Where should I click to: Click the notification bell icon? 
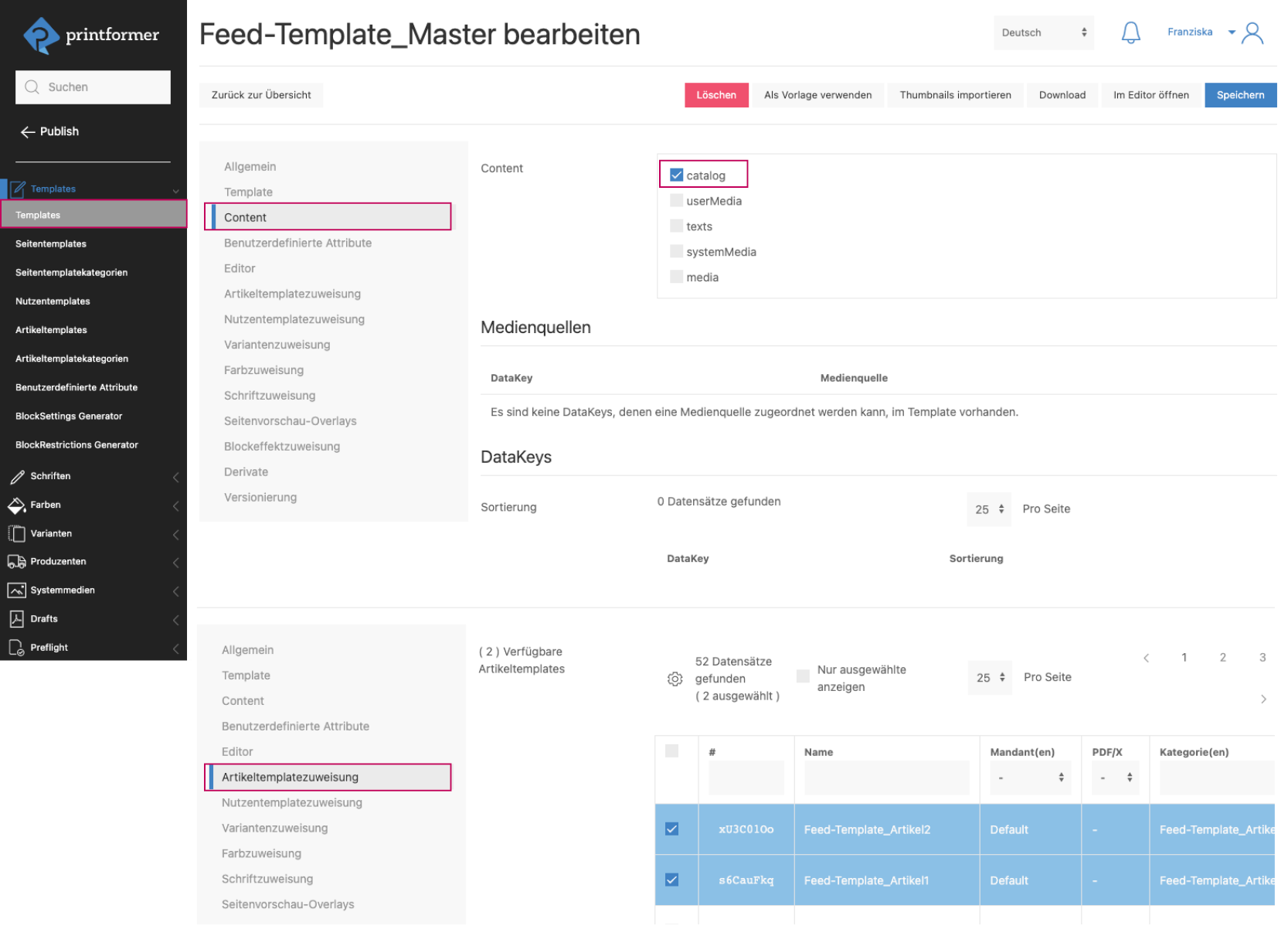click(x=1130, y=32)
